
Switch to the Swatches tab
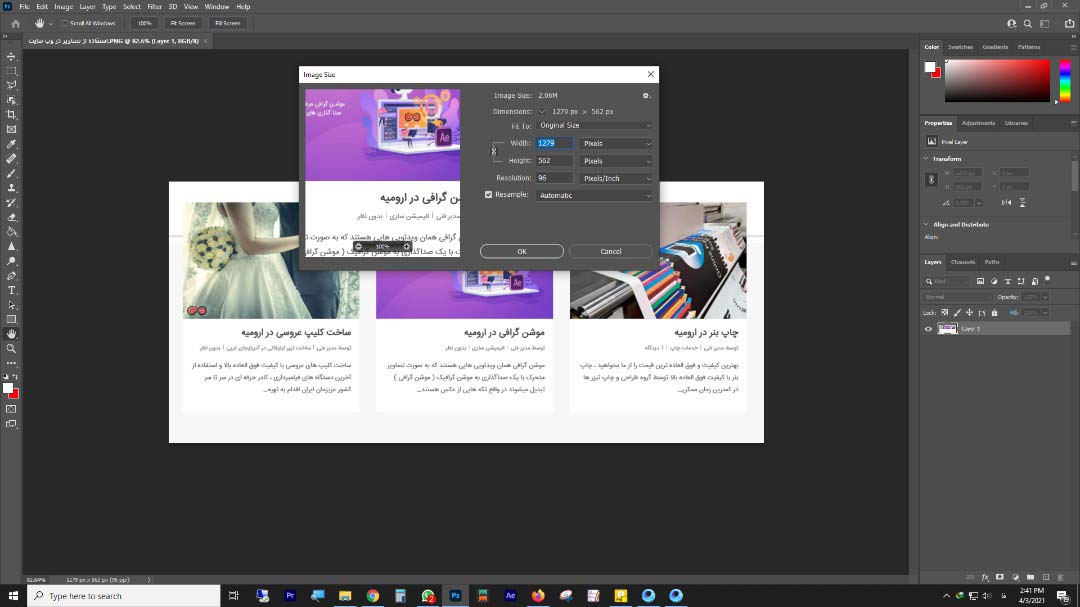(960, 47)
